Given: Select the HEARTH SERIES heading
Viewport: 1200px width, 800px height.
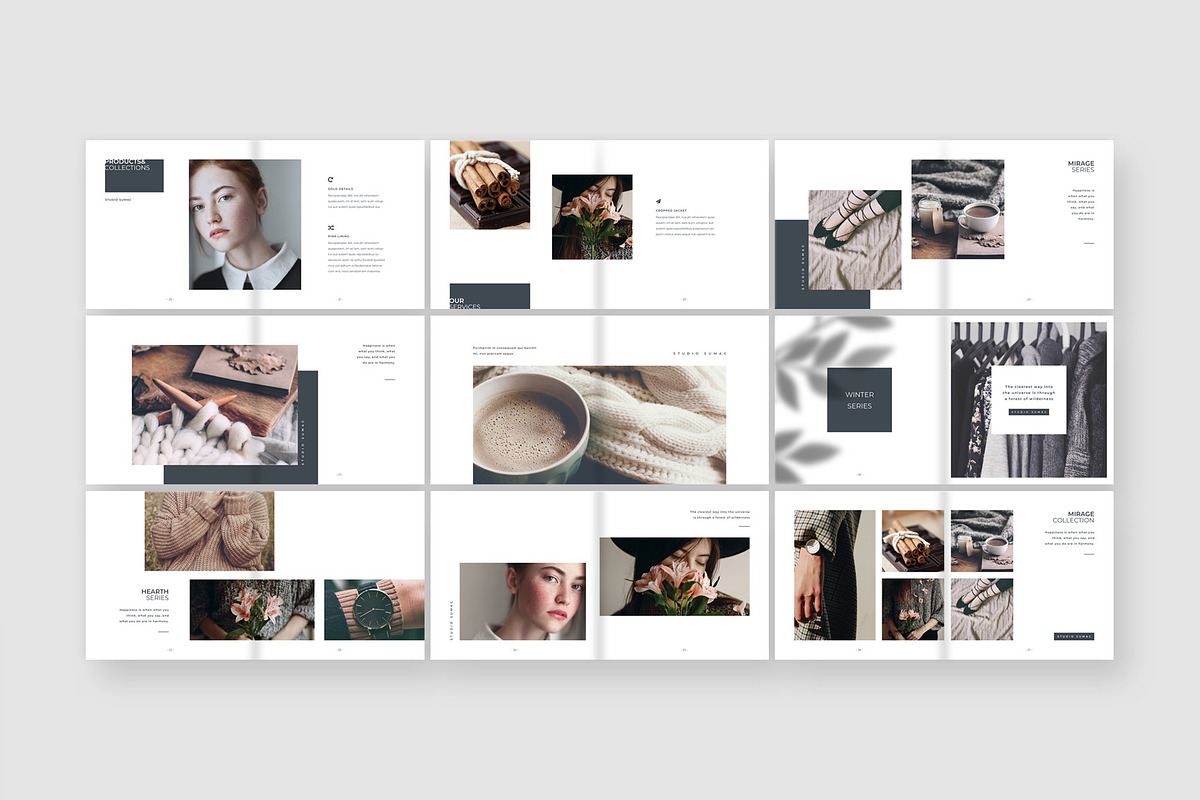Looking at the screenshot, I should (x=155, y=595).
